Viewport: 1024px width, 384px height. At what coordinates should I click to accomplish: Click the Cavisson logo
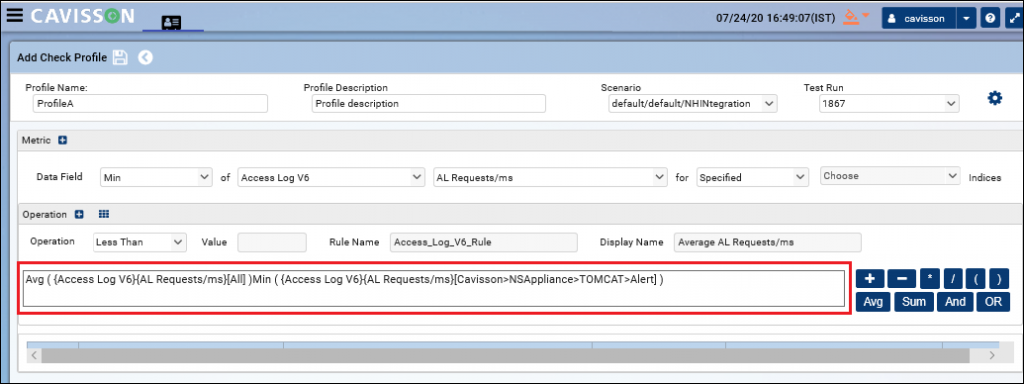point(82,16)
